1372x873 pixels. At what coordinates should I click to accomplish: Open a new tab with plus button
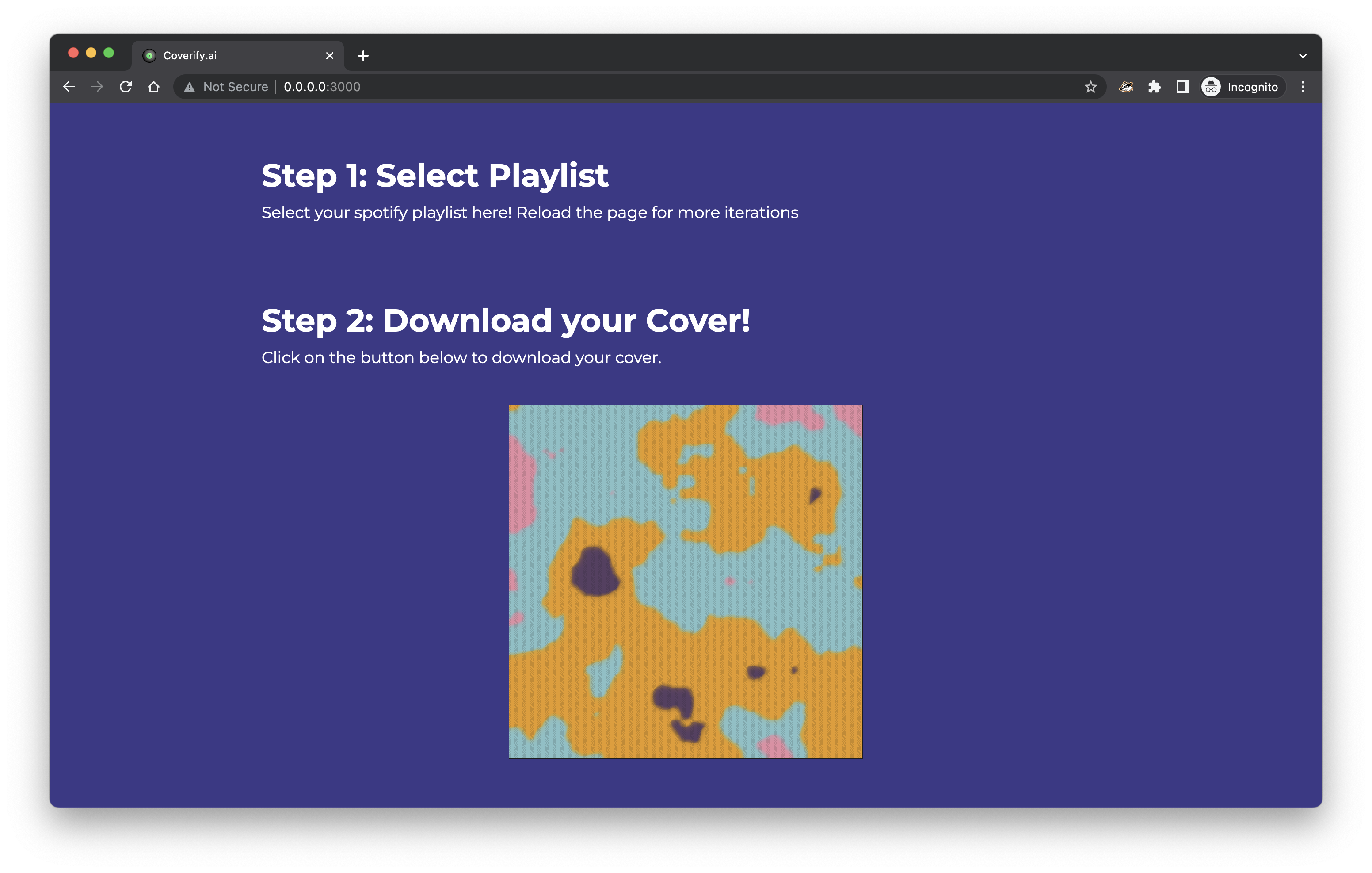(363, 56)
